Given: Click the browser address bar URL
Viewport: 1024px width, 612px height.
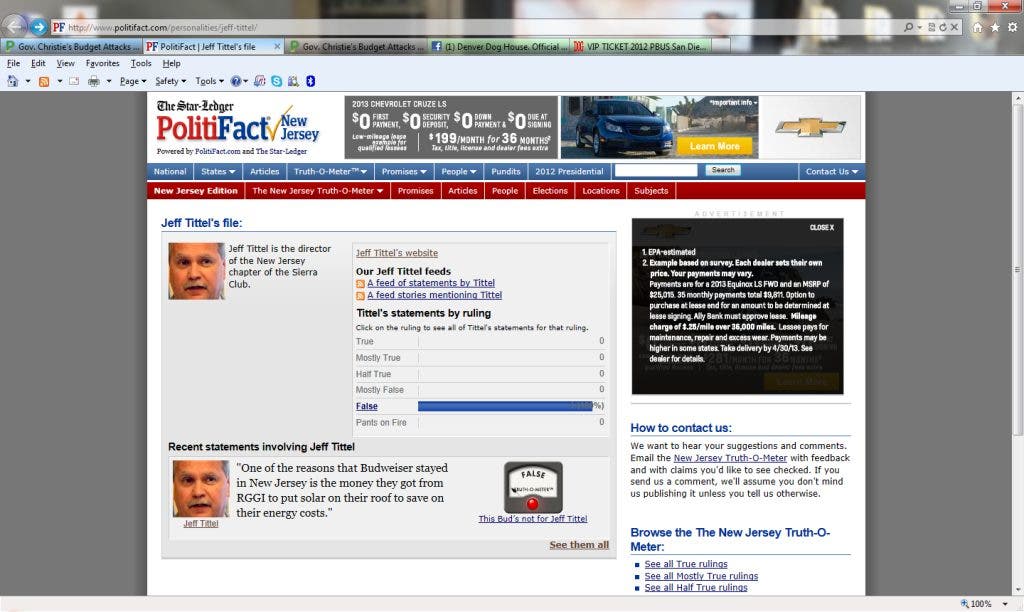Looking at the screenshot, I should pyautogui.click(x=163, y=27).
